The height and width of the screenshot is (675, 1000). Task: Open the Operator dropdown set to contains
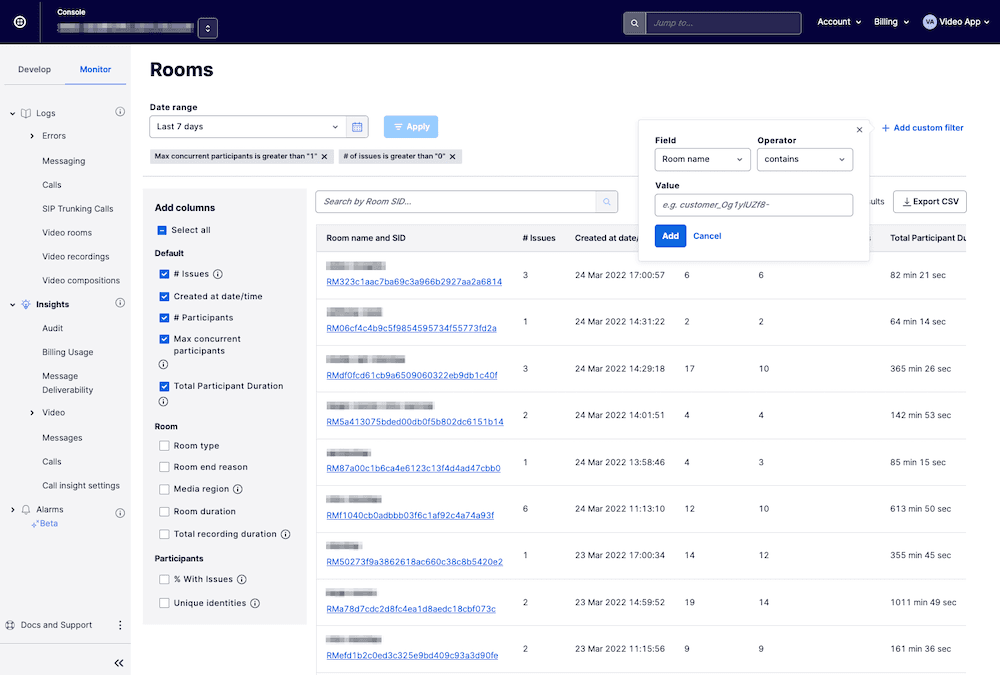pos(806,159)
